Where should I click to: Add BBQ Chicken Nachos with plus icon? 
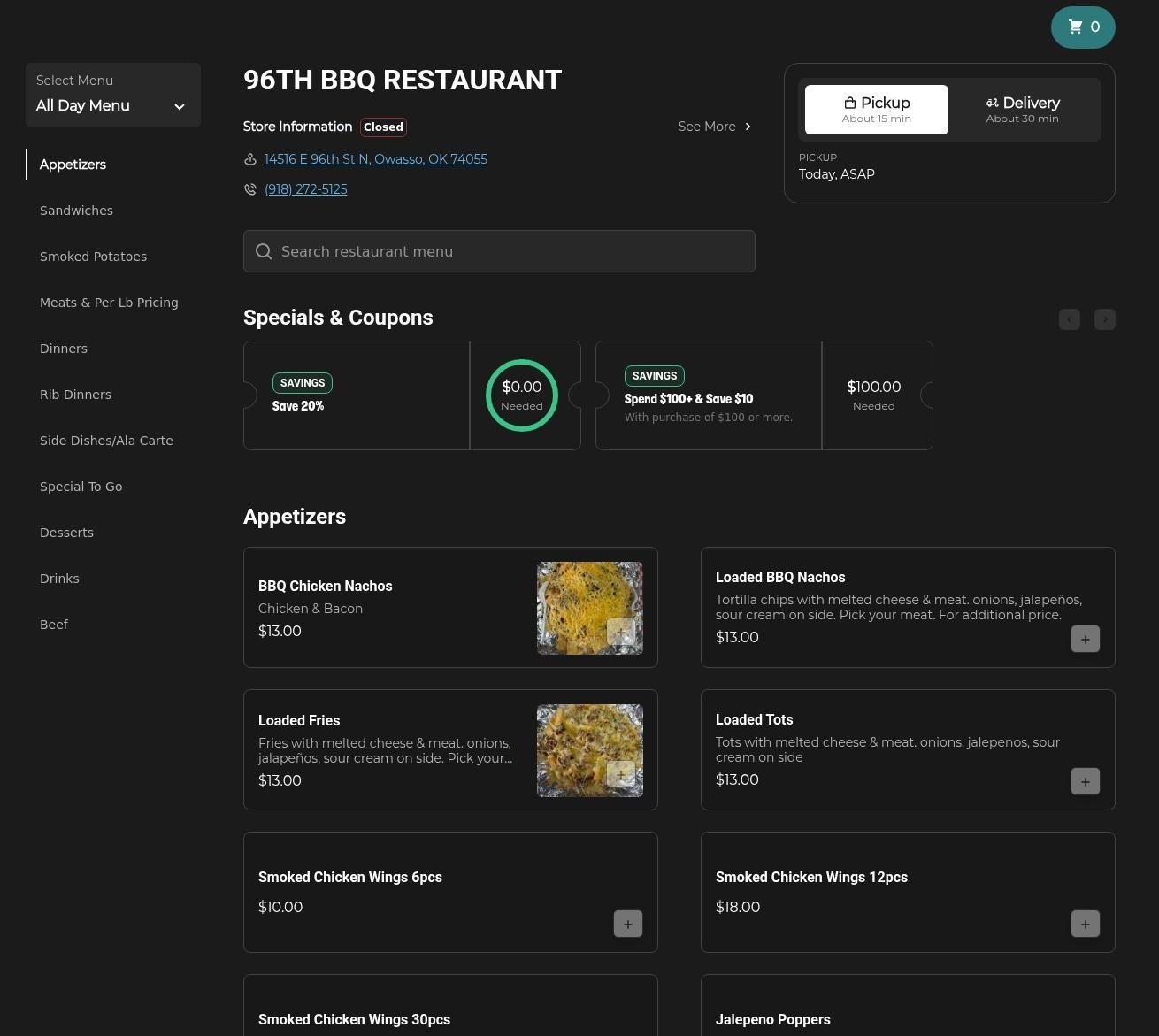click(620, 632)
